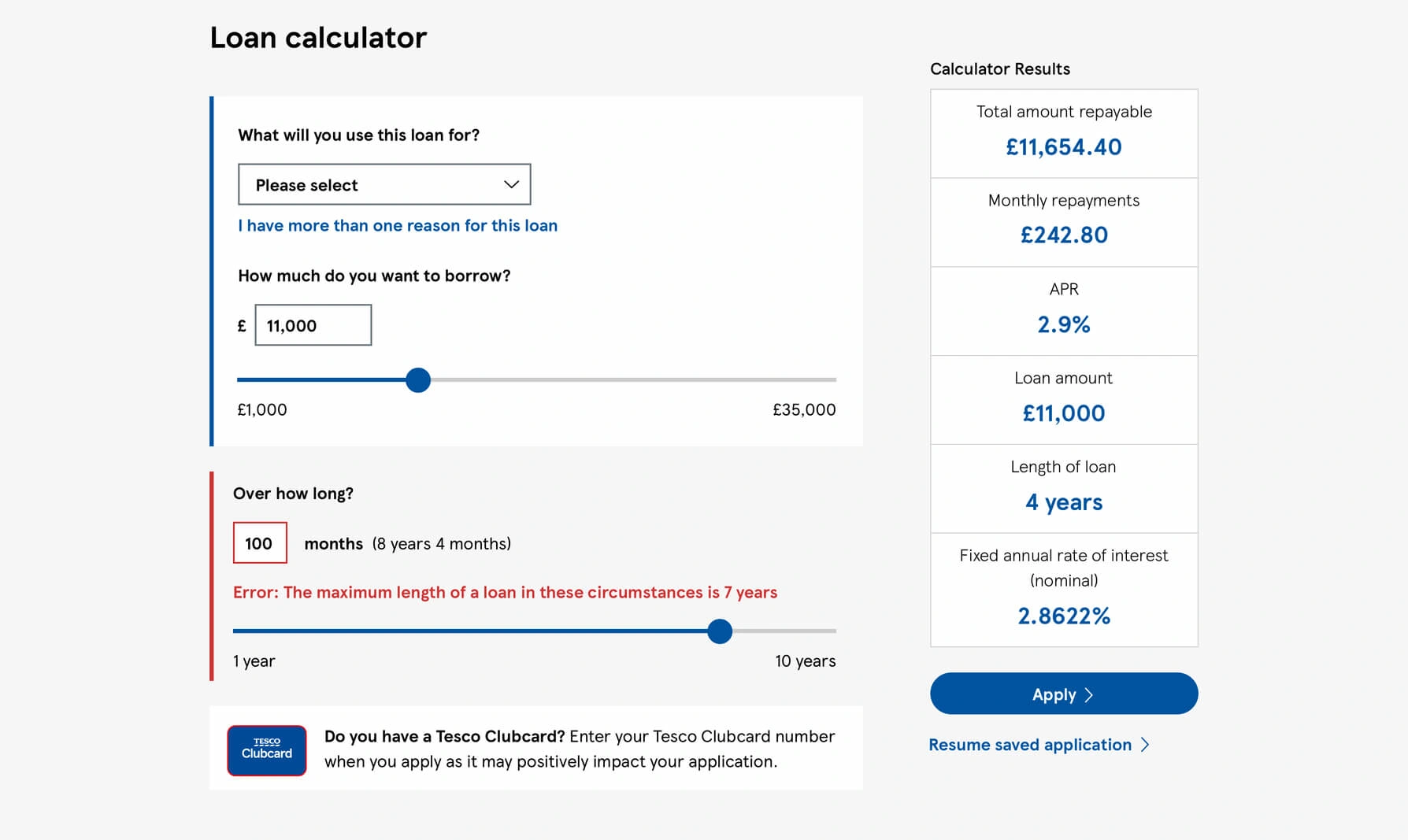Viewport: 1408px width, 840px height.
Task: Click the chevron arrow on Apply button
Action: (x=1089, y=695)
